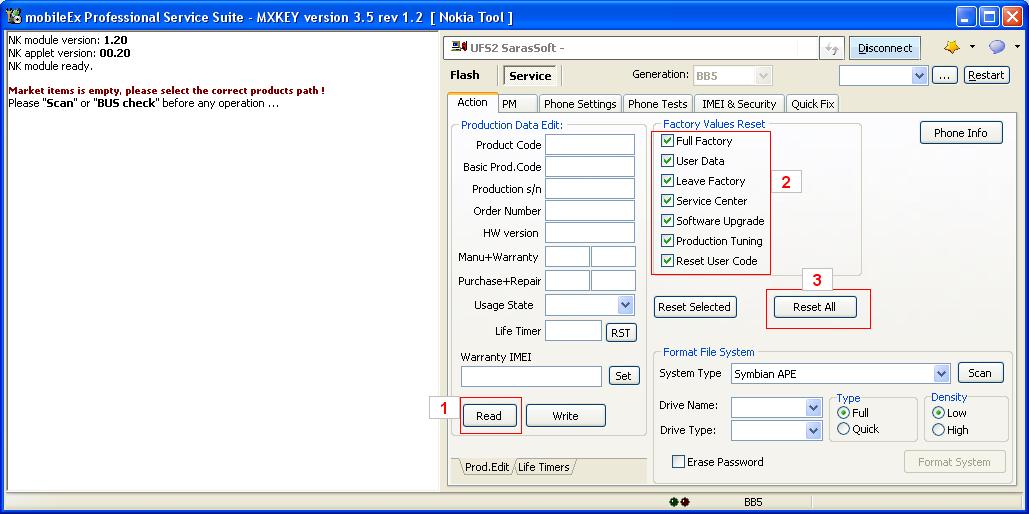Open the Phone Tests tab

(x=658, y=104)
